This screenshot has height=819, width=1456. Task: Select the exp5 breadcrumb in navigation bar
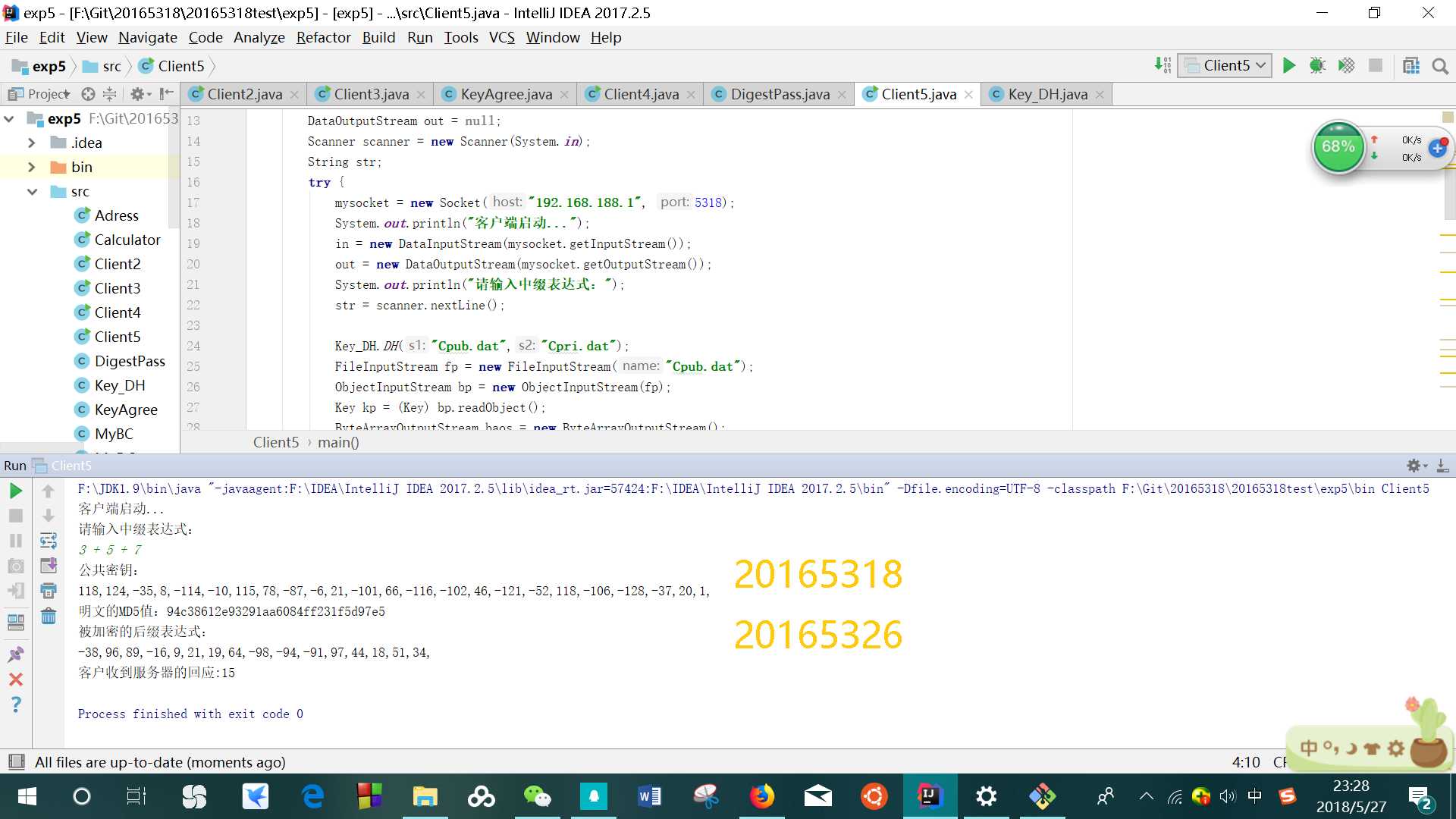coord(39,66)
